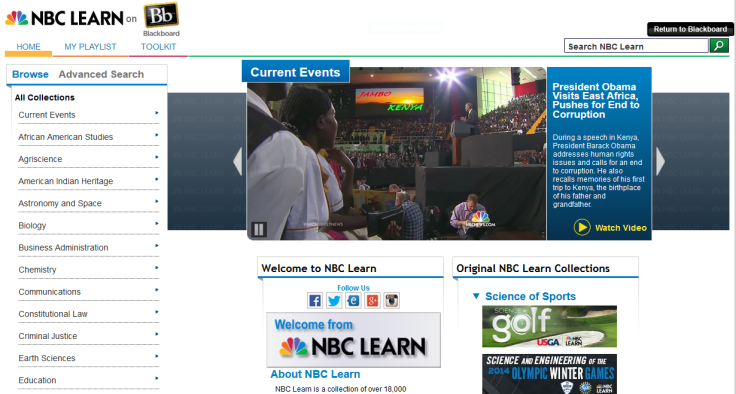This screenshot has width=736, height=394.
Task: Open NBC Learn Twitter icon
Action: pos(334,301)
